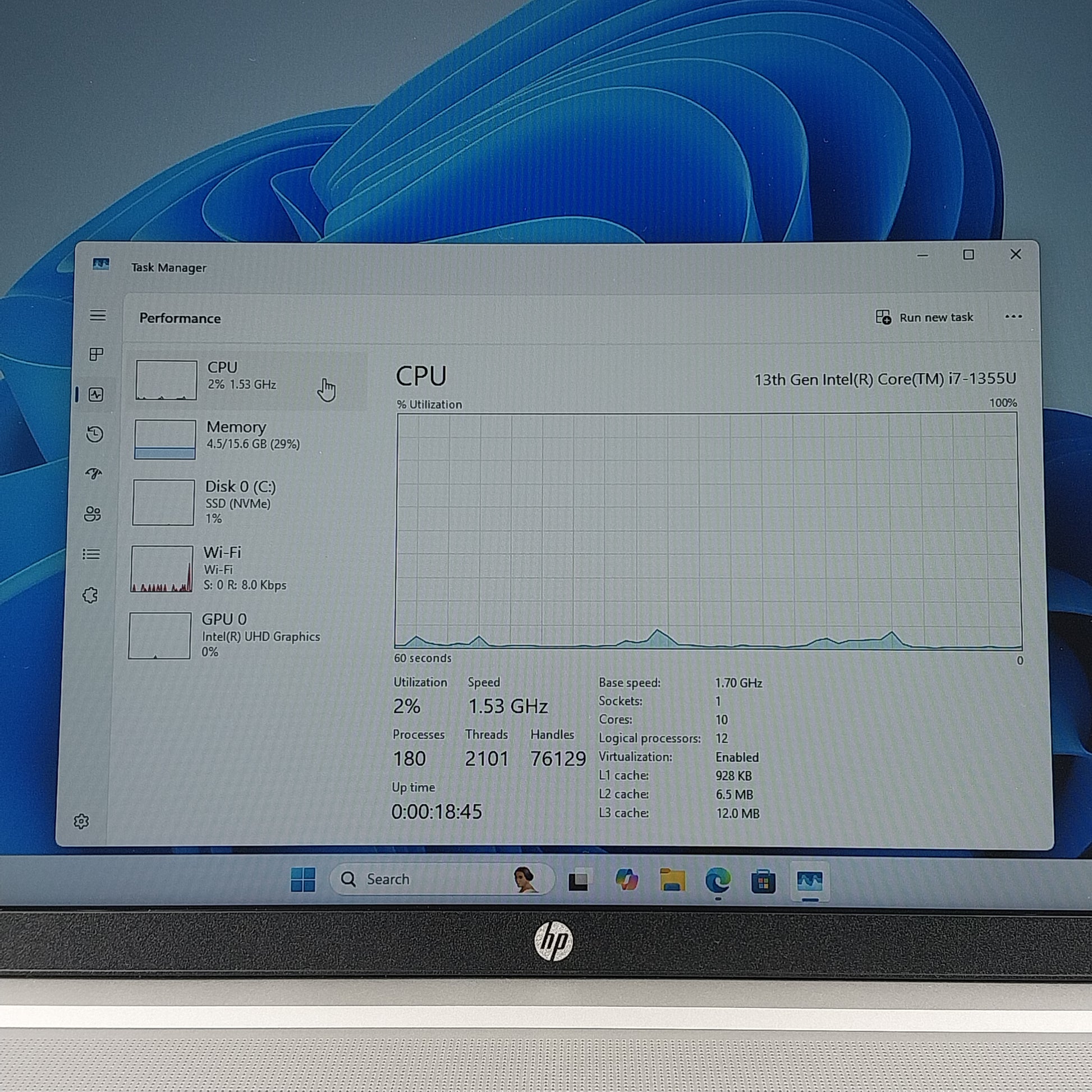
Task: Click Run new task button
Action: 925,317
